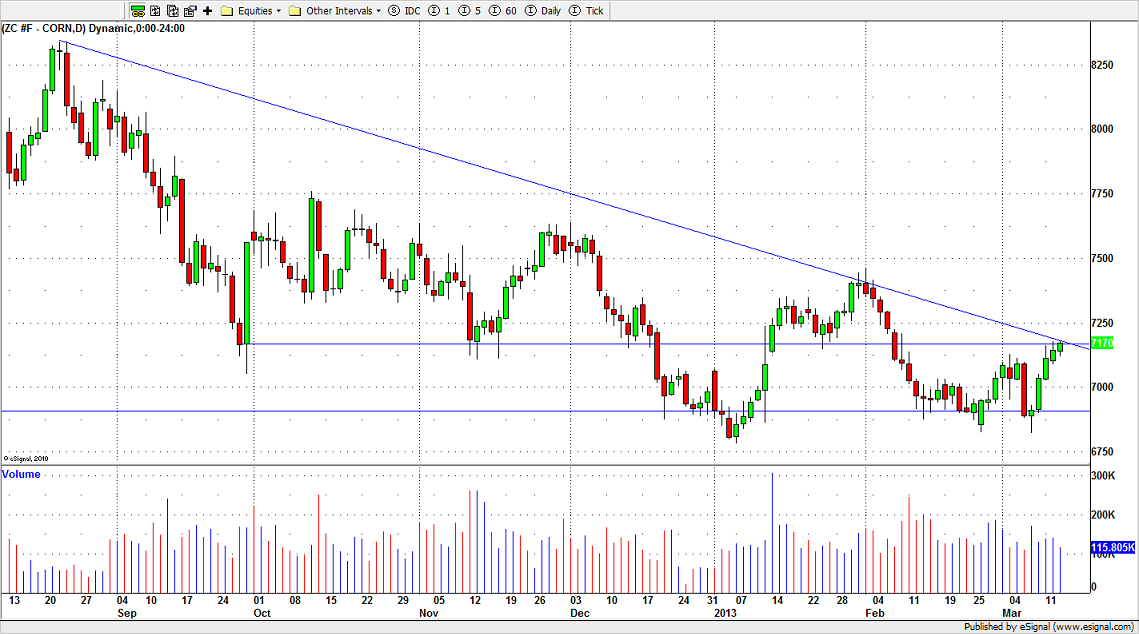The height and width of the screenshot is (634, 1139).
Task: Click the blue 115.805K volume marker
Action: coord(1112,548)
